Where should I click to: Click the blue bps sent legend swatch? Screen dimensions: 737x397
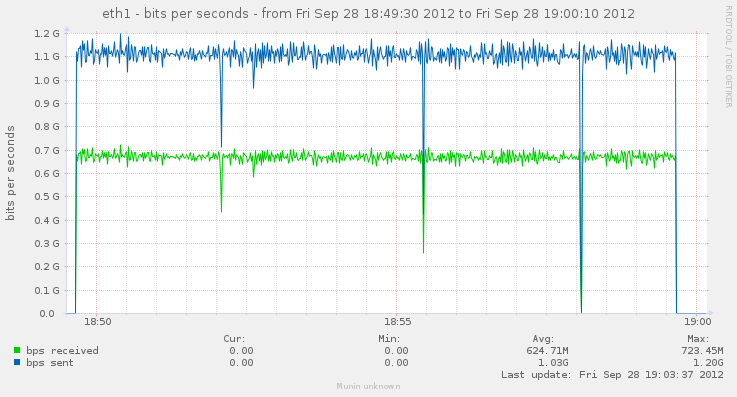17,363
